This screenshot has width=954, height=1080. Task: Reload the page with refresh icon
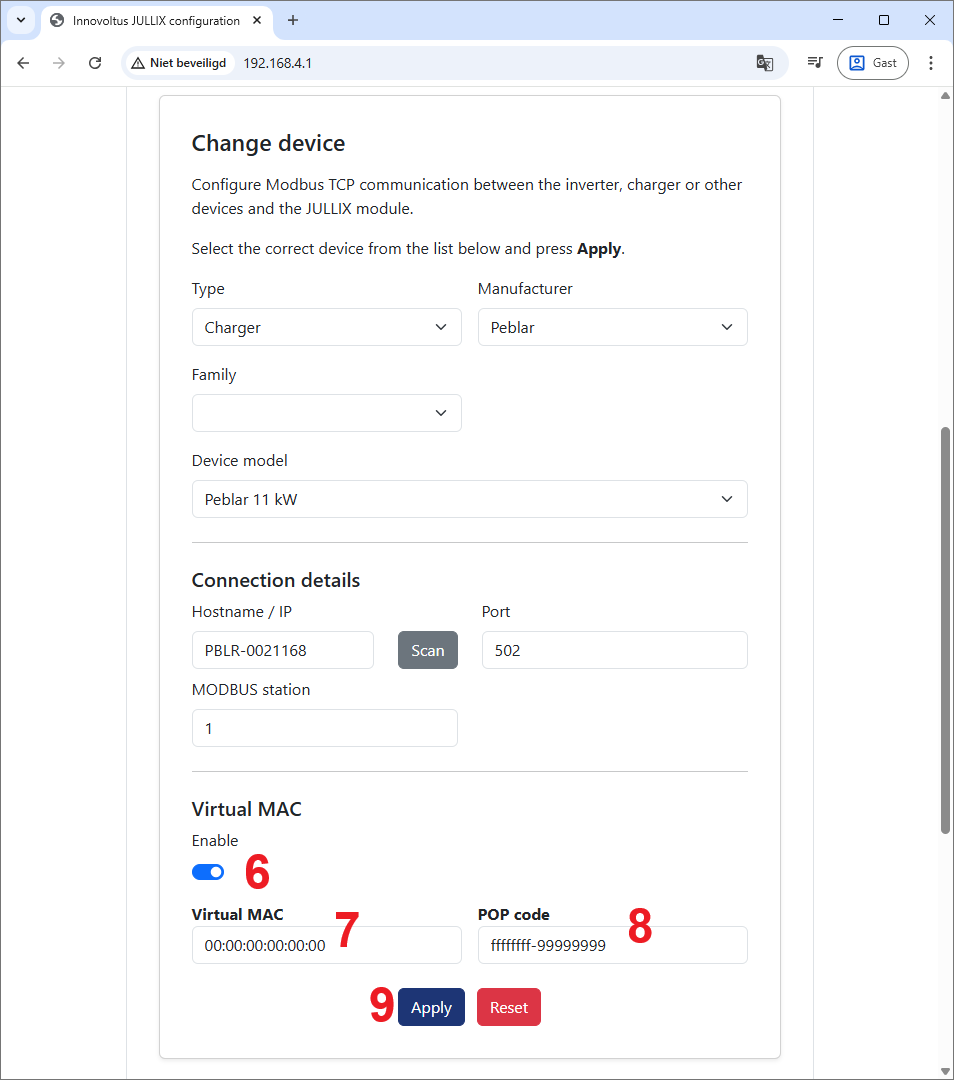95,63
